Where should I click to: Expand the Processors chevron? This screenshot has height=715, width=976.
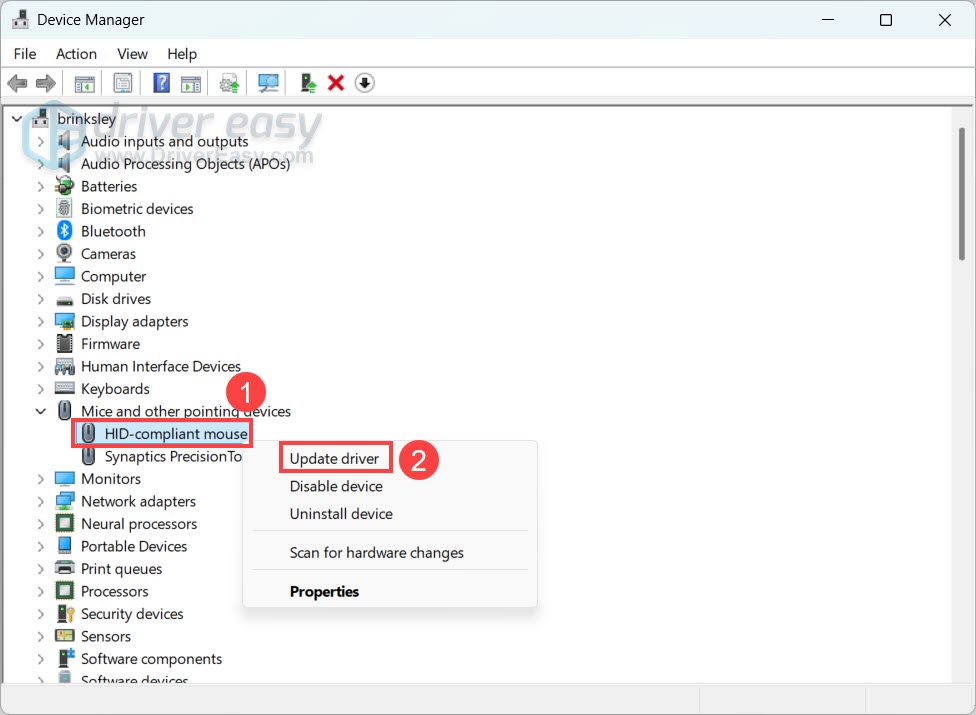[x=40, y=591]
